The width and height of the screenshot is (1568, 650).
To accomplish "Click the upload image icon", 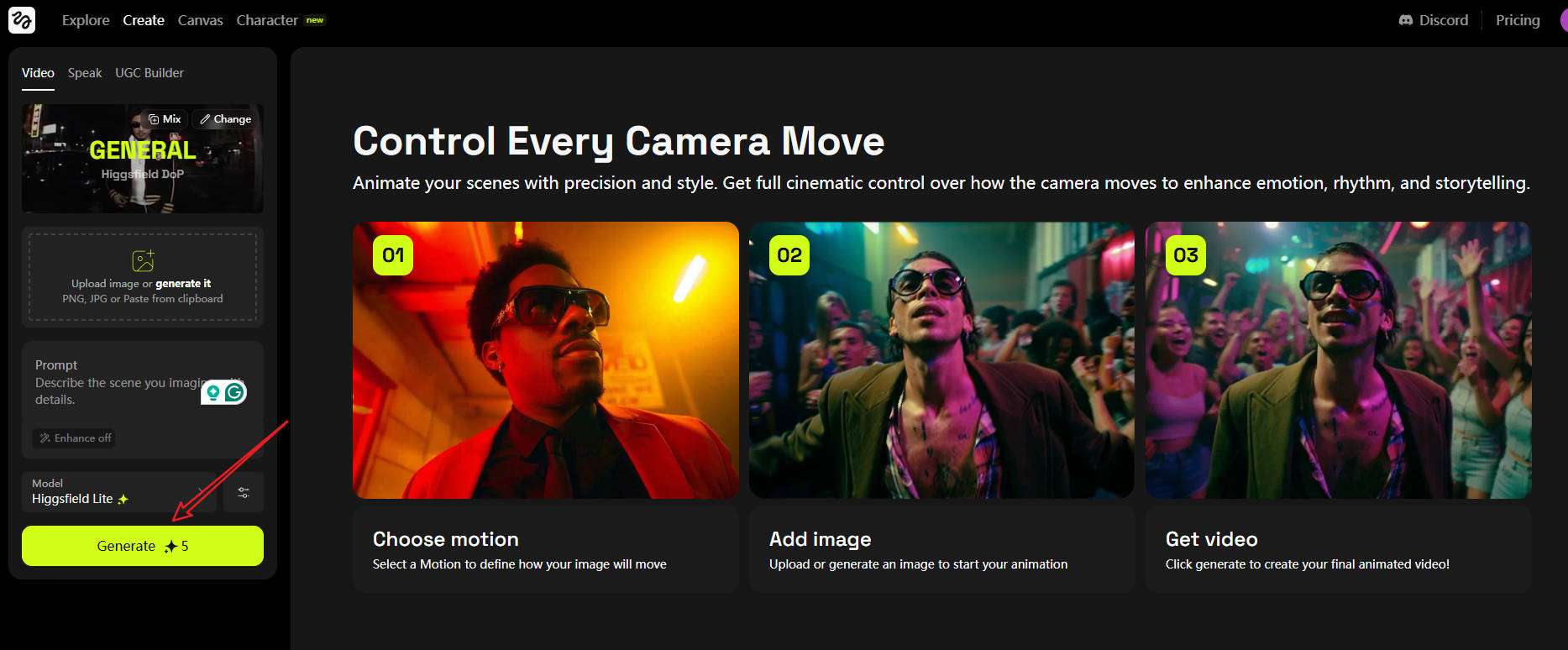I will pyautogui.click(x=143, y=261).
